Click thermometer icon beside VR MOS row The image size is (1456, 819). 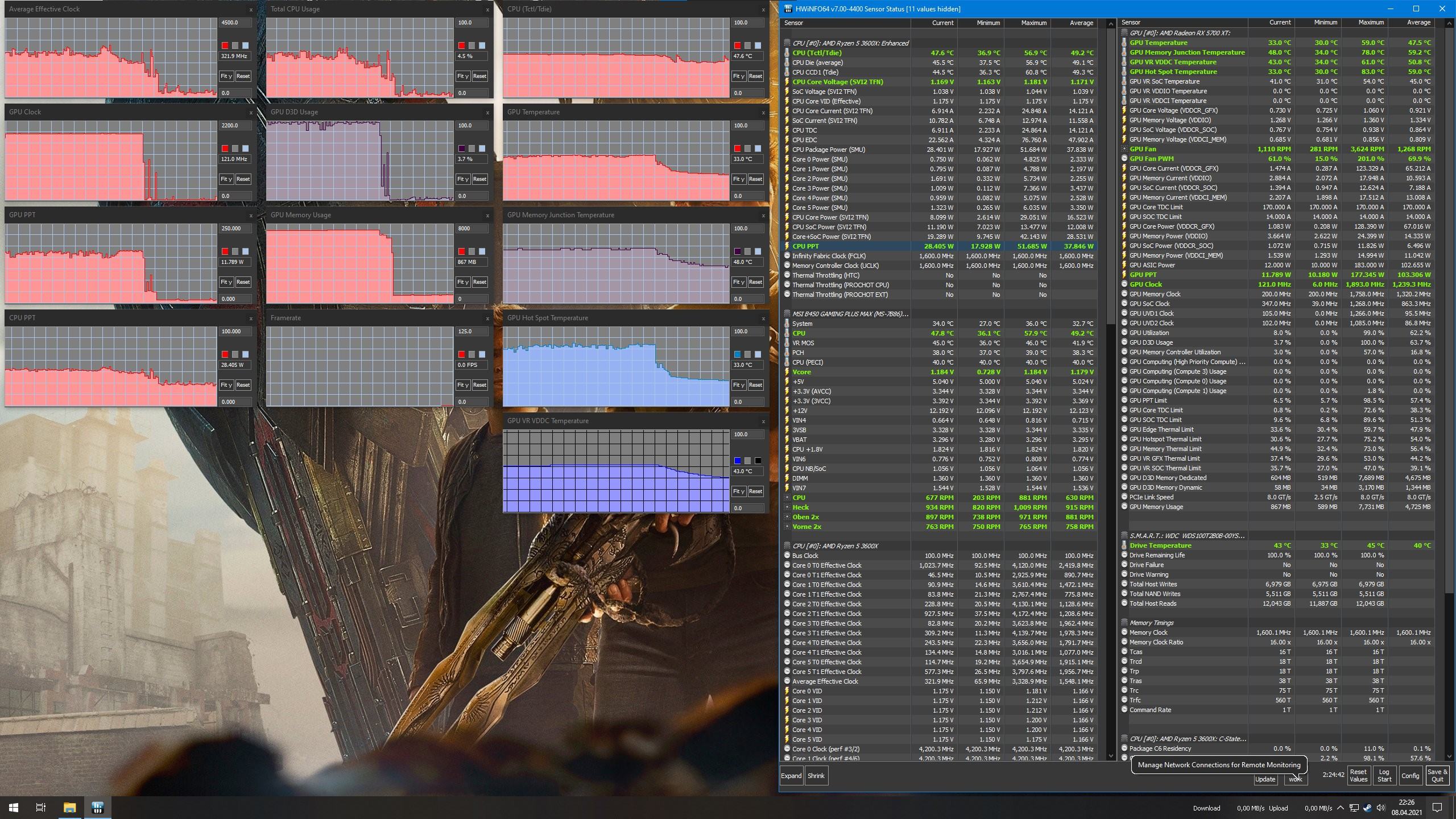pyautogui.click(x=787, y=343)
